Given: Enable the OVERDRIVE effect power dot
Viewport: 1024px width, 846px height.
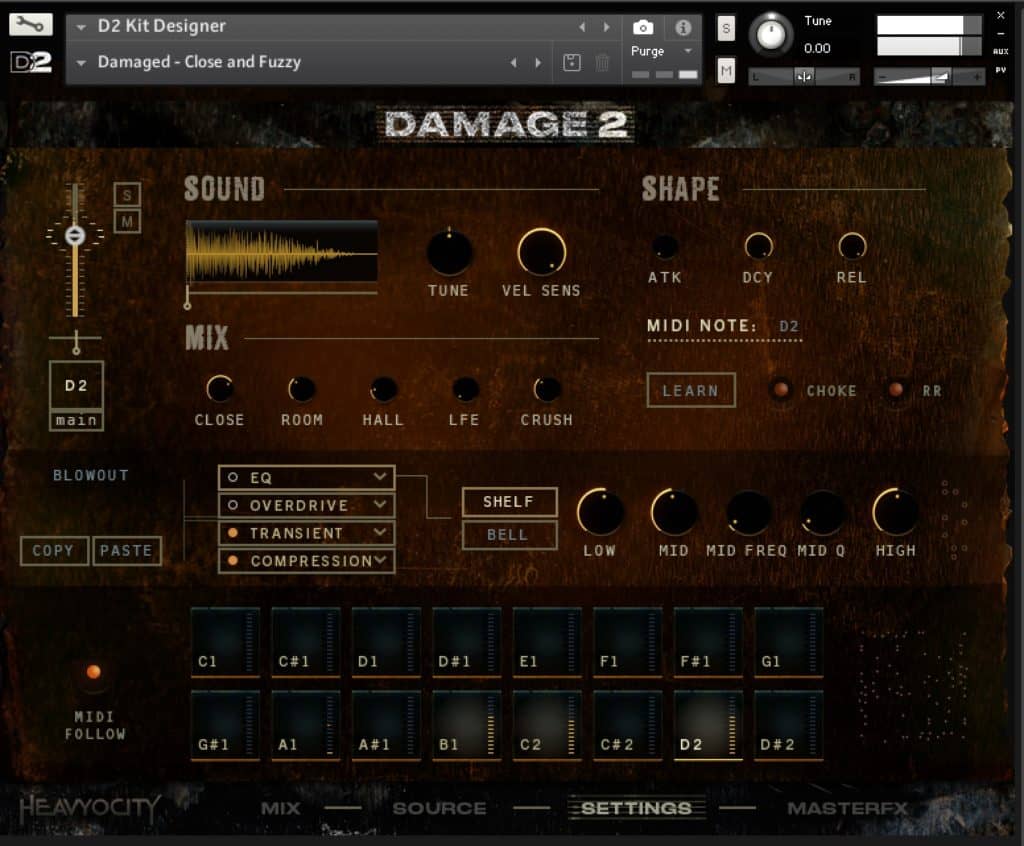Looking at the screenshot, I should click(232, 505).
